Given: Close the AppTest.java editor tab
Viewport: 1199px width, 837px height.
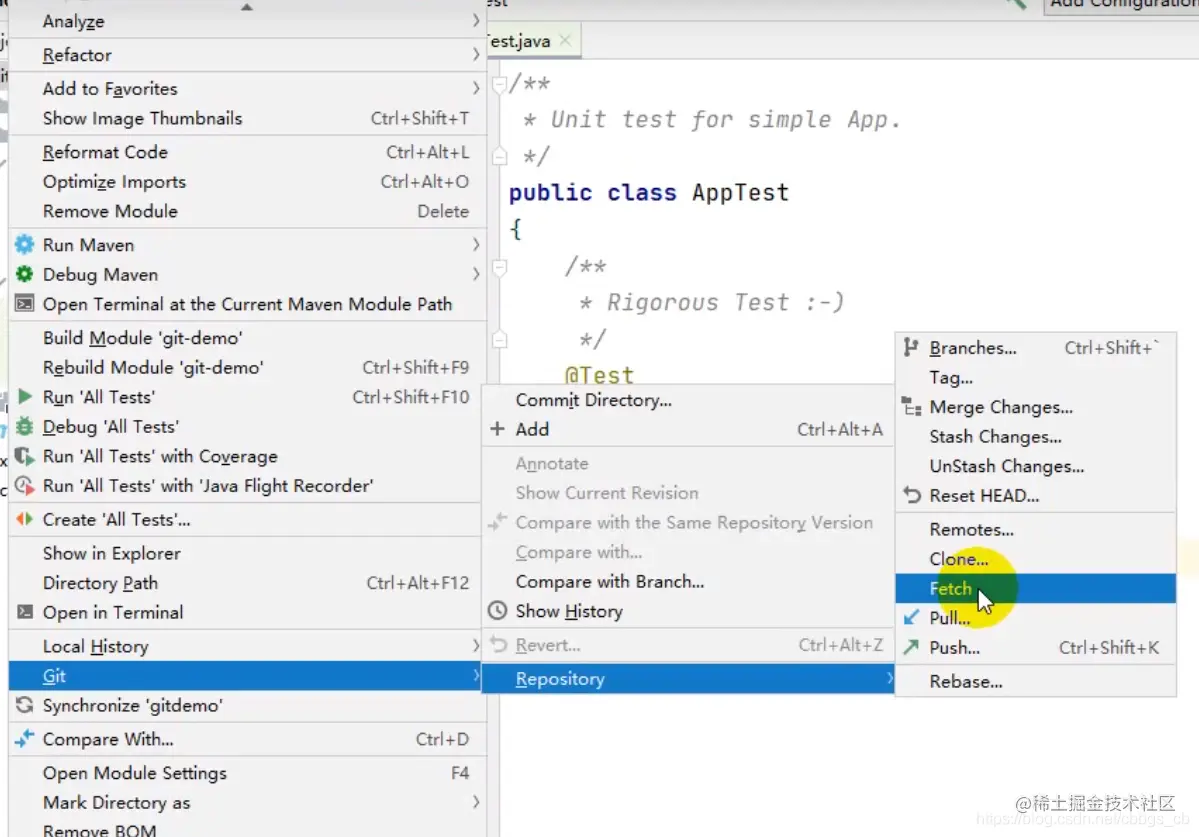Looking at the screenshot, I should [564, 41].
